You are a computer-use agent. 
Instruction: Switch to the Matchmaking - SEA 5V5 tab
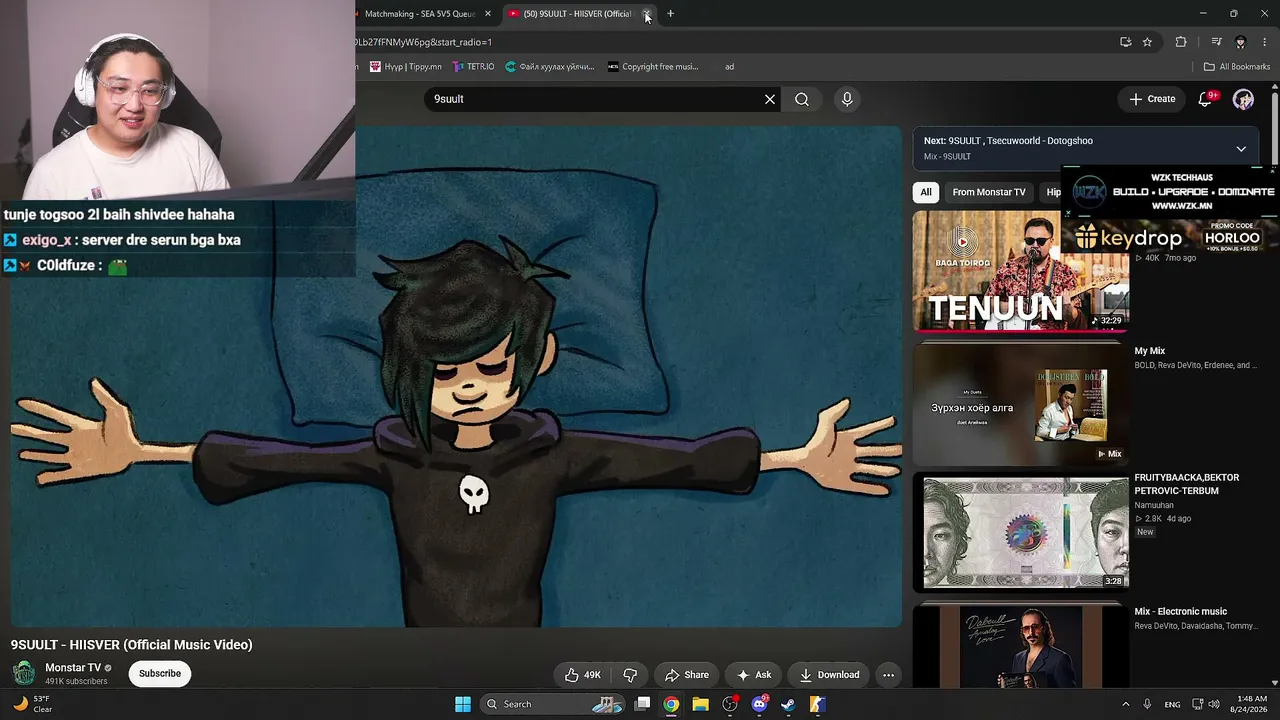point(421,14)
